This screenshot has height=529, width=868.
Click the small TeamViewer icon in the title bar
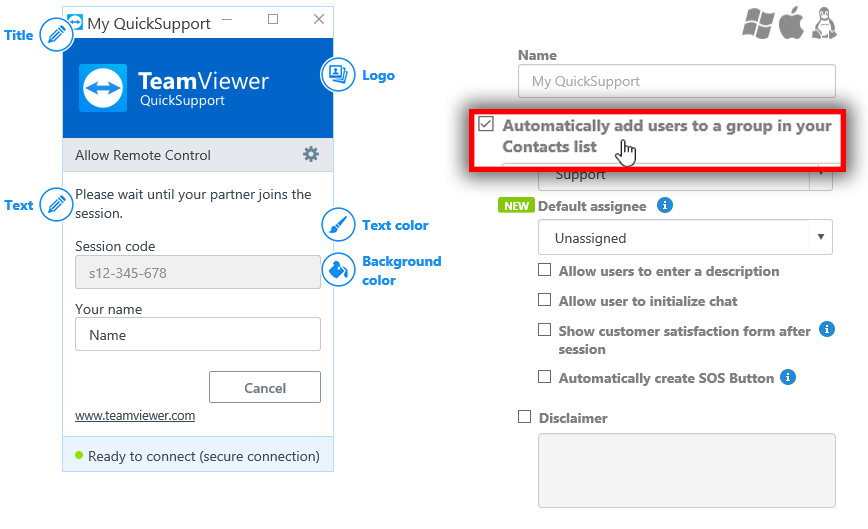[x=75, y=22]
